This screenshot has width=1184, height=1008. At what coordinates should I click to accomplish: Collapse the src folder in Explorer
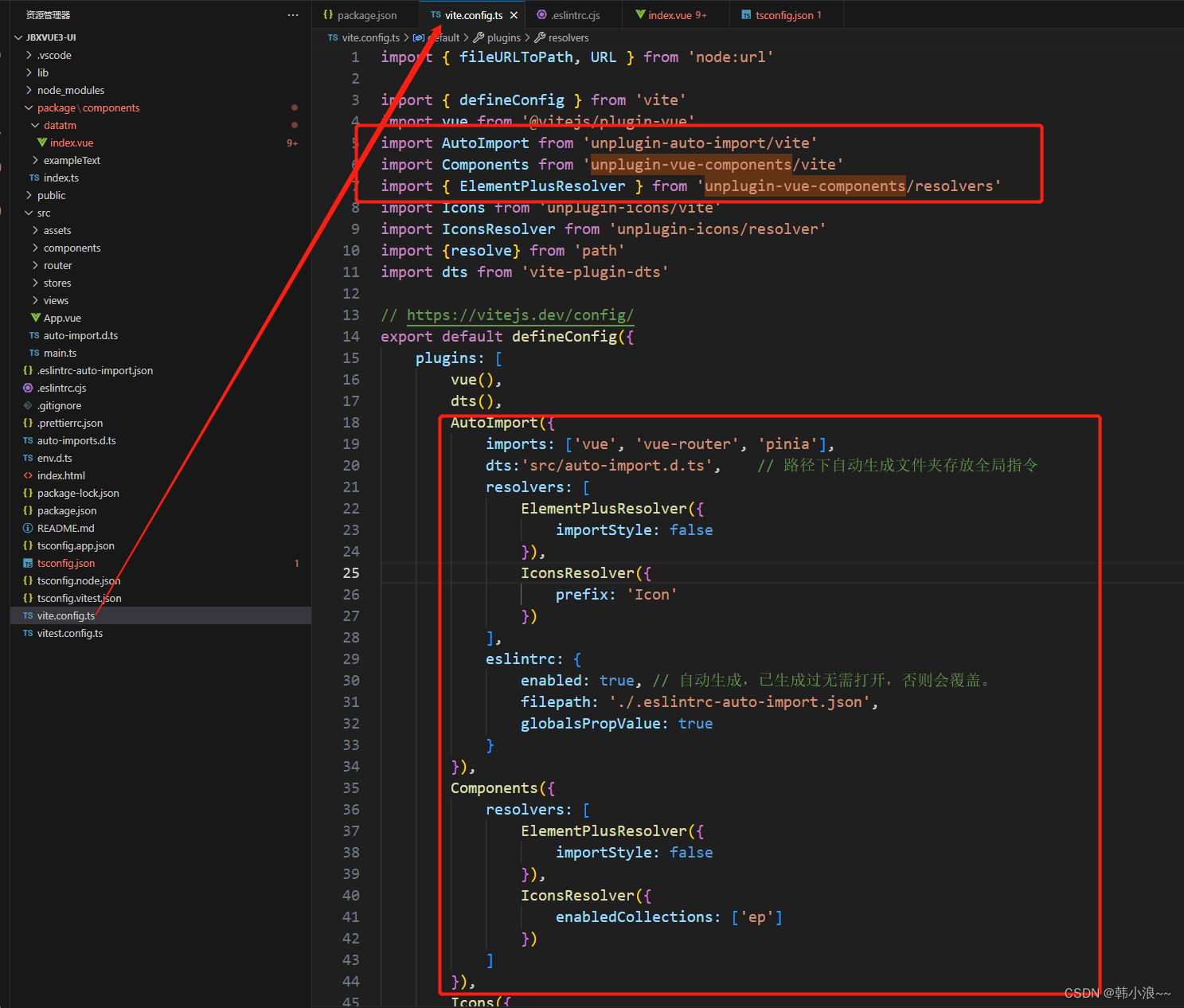tap(29, 213)
